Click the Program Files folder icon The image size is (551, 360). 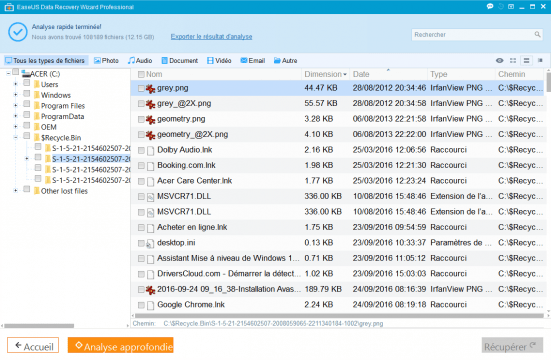(x=37, y=105)
